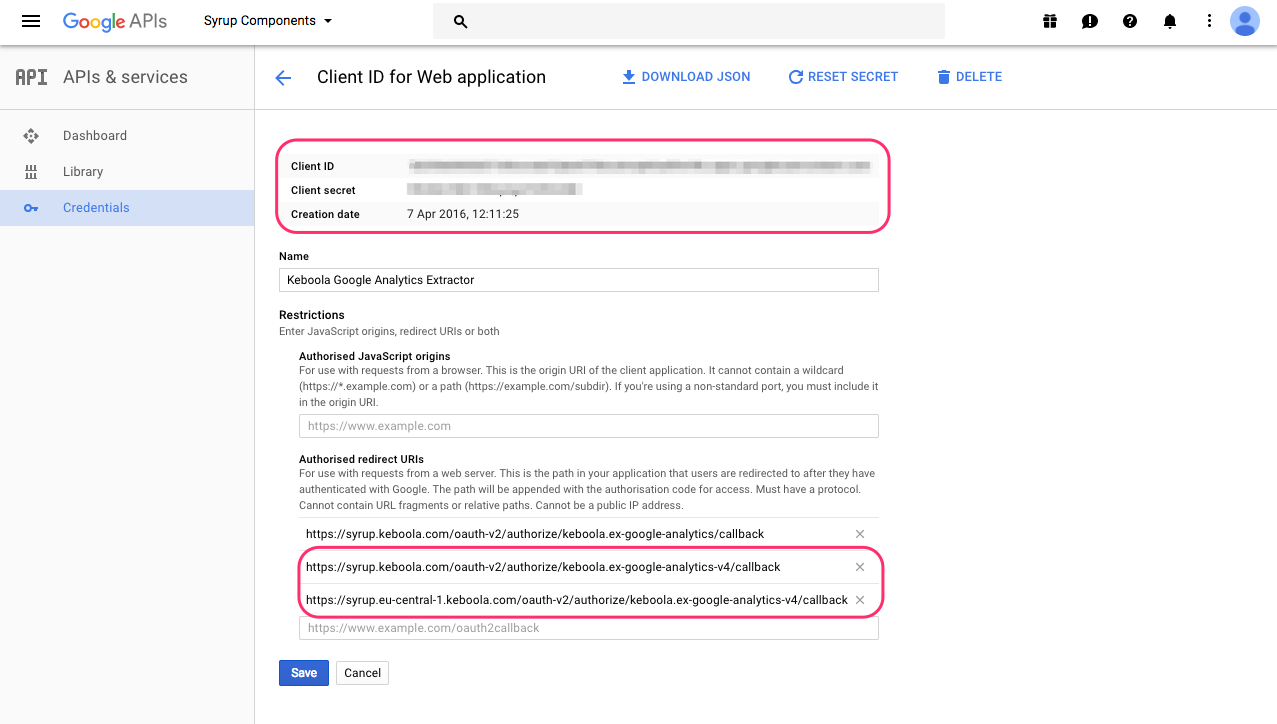The width and height of the screenshot is (1277, 724).
Task: Open the three-dot utilities menu
Action: [x=1209, y=21]
